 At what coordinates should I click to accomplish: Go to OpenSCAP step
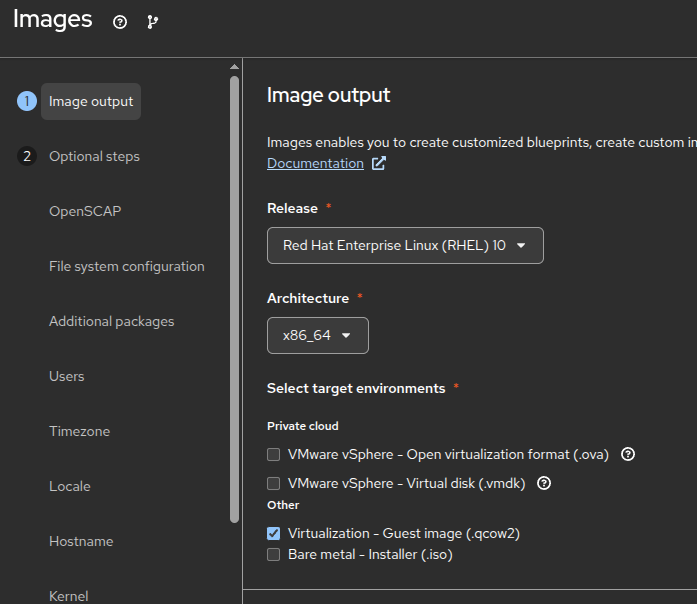coord(85,211)
